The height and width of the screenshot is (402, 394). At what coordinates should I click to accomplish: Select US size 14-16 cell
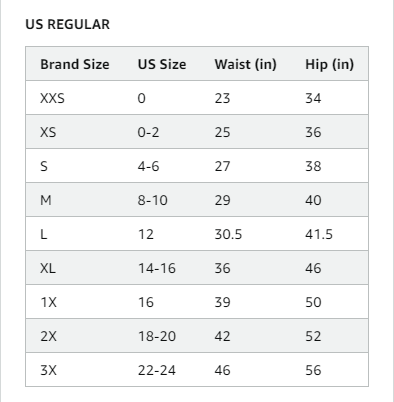[x=157, y=268]
